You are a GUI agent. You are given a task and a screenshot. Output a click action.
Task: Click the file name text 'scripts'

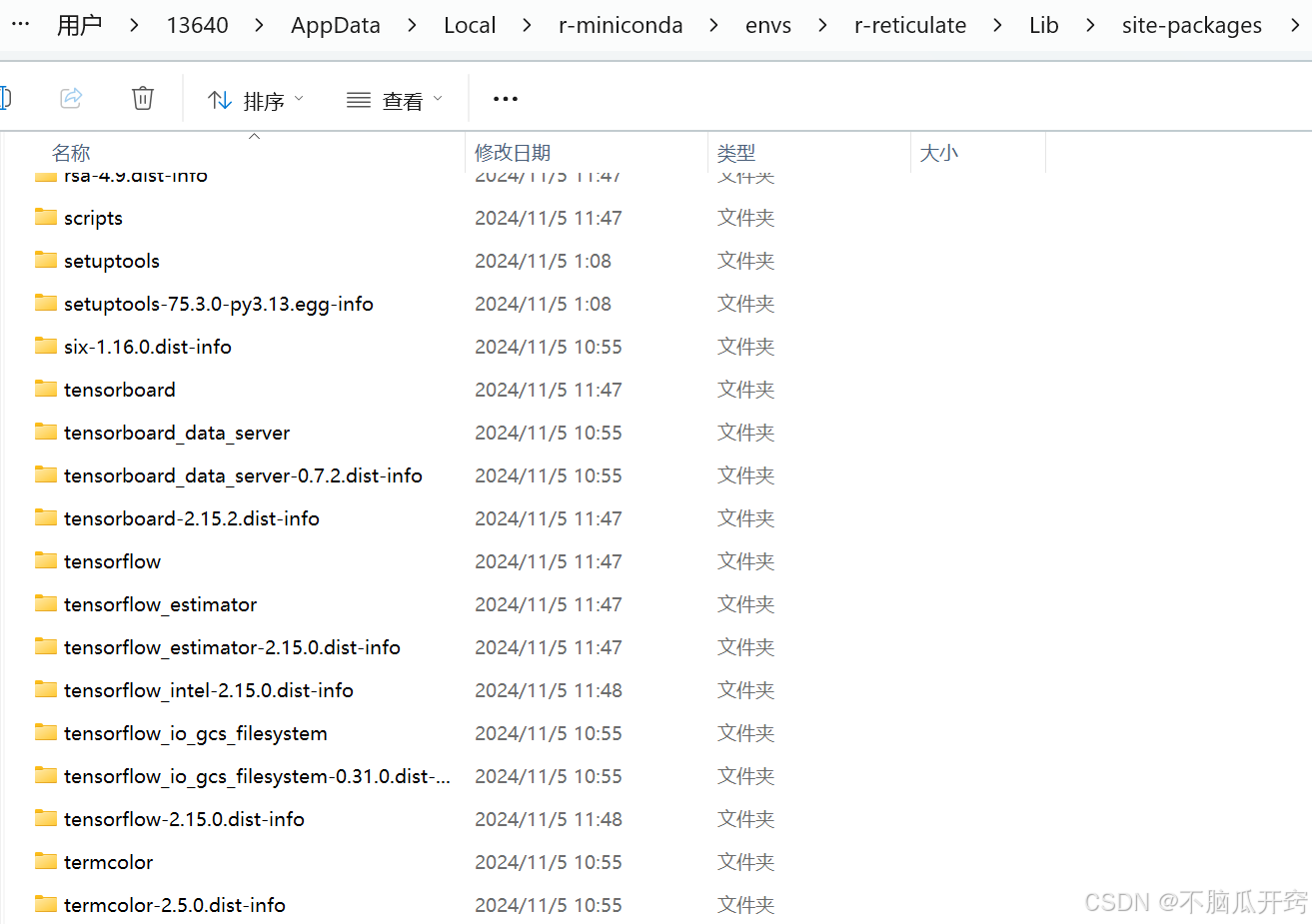(x=93, y=218)
